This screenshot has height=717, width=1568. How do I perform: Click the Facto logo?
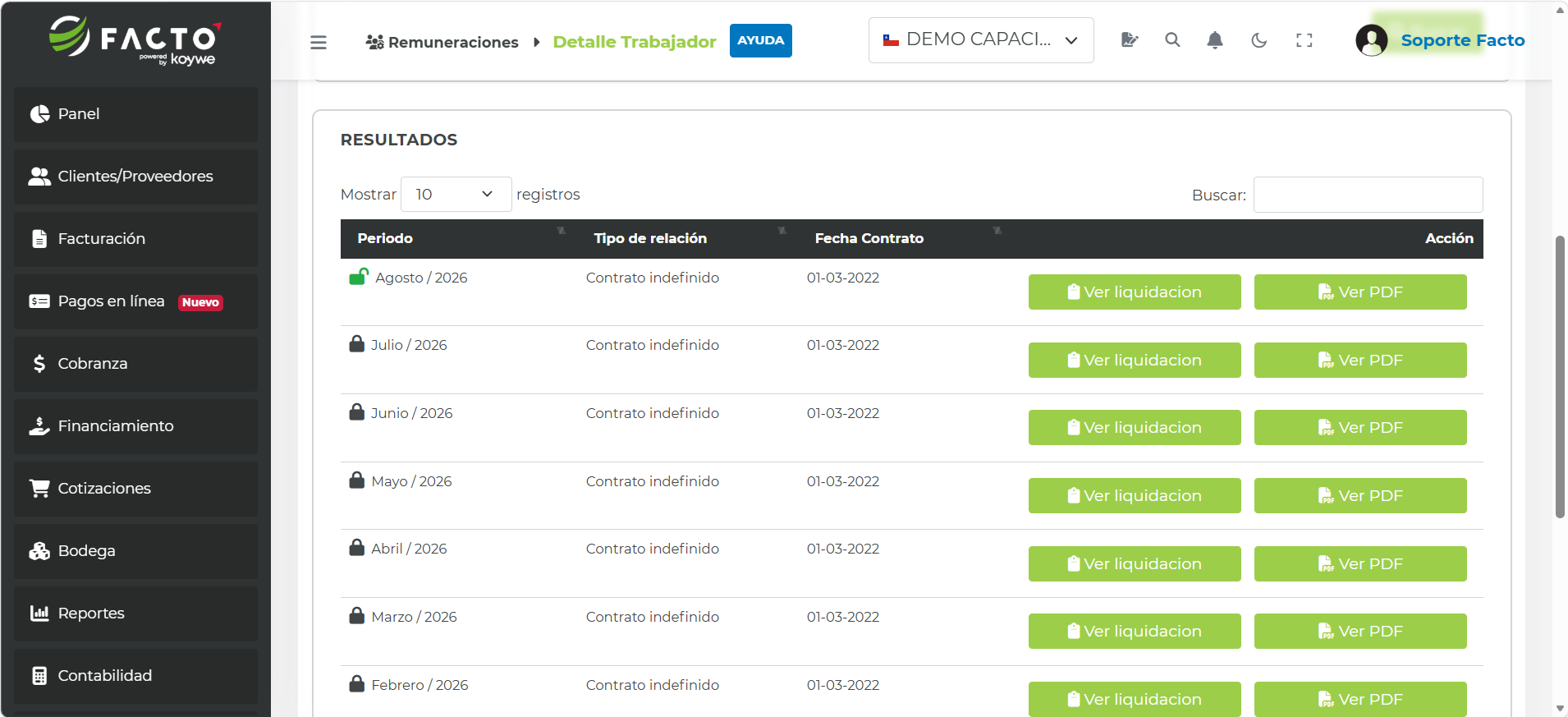click(135, 39)
